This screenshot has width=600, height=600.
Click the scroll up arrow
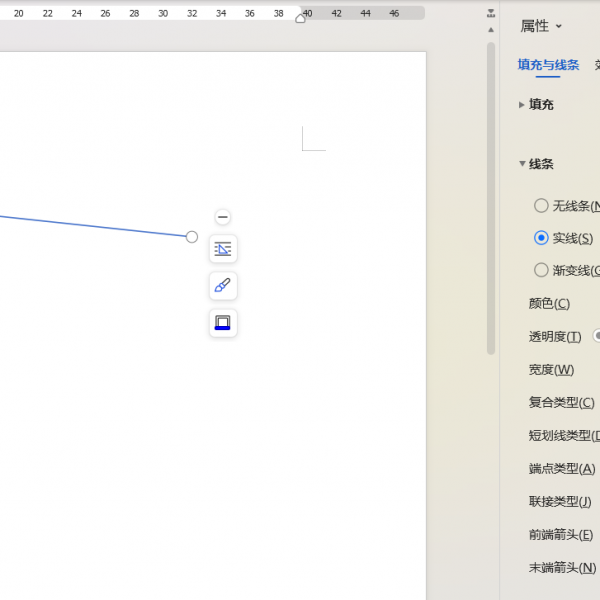click(x=490, y=30)
